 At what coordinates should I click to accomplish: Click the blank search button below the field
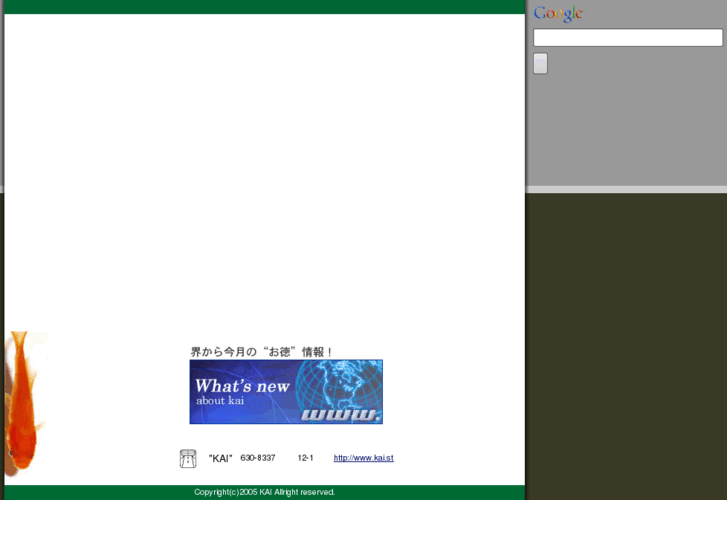coord(540,64)
